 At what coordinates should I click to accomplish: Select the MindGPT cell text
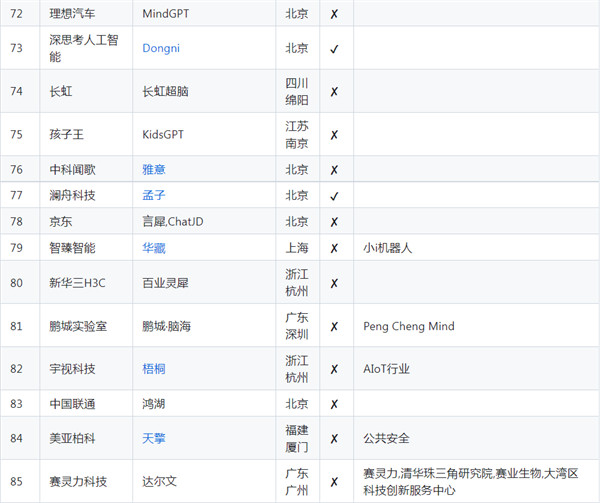coord(166,14)
